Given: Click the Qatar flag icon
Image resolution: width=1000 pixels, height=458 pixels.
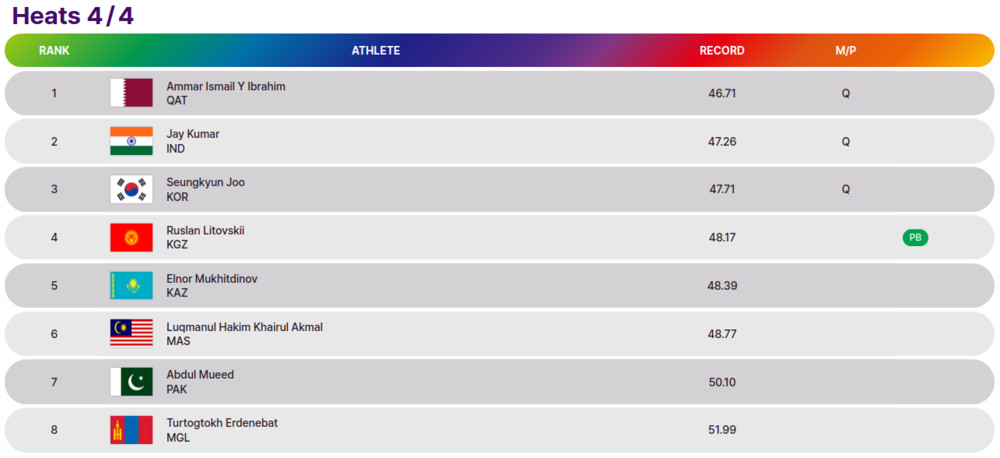Looking at the screenshot, I should [x=131, y=92].
